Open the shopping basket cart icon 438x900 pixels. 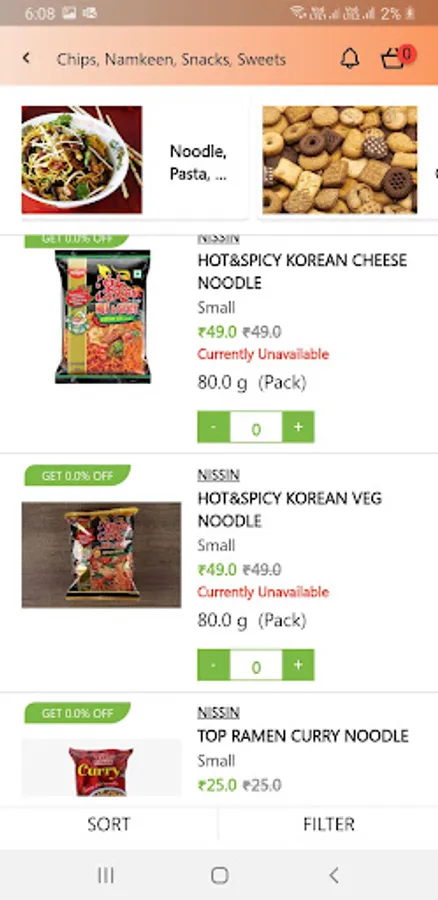pos(397,57)
